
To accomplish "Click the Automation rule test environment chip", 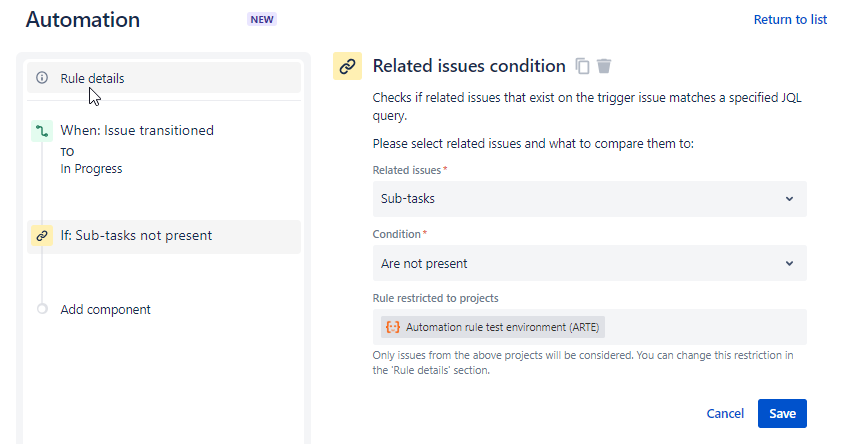I will tap(493, 327).
